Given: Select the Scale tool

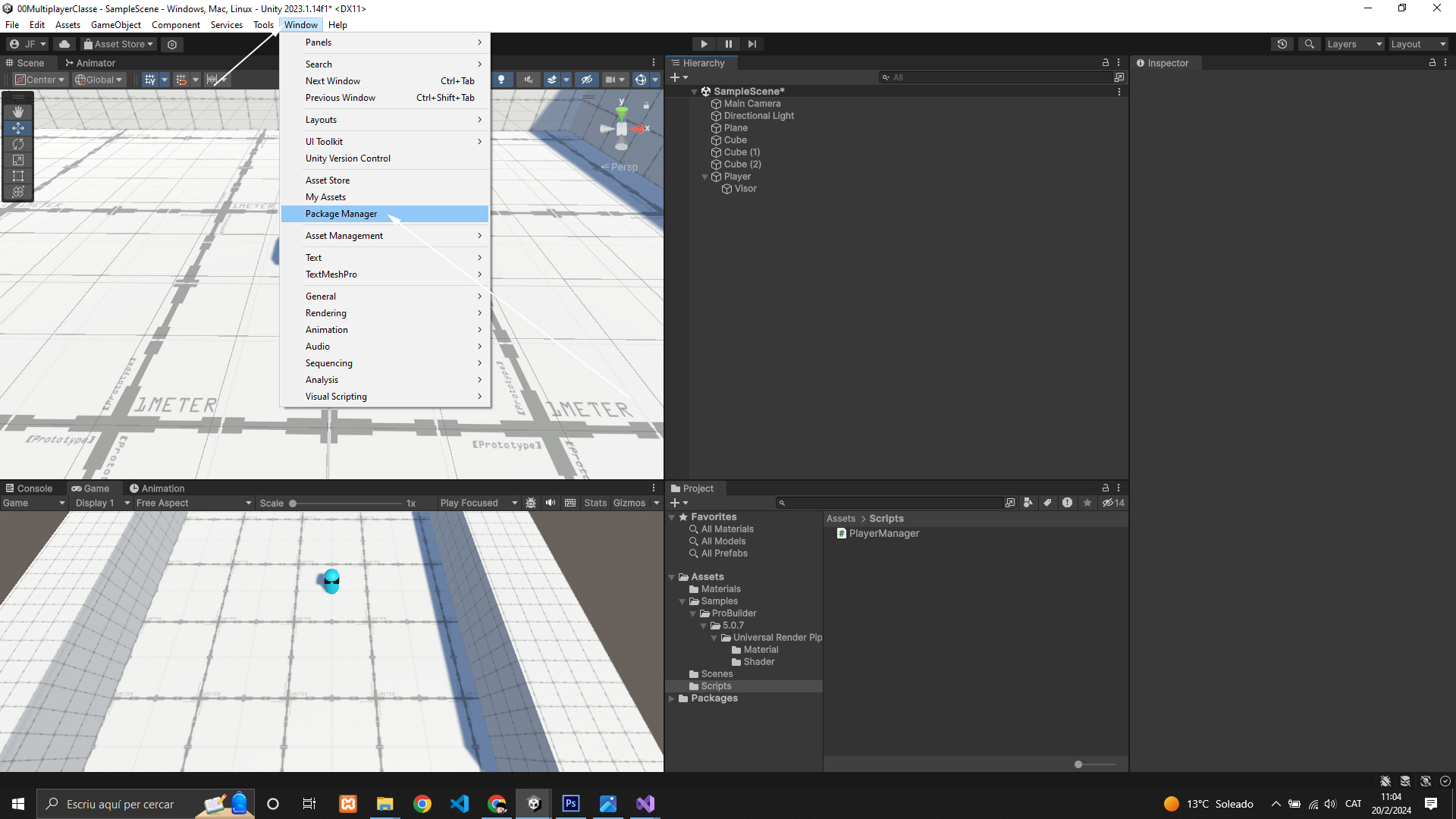Looking at the screenshot, I should 18,160.
